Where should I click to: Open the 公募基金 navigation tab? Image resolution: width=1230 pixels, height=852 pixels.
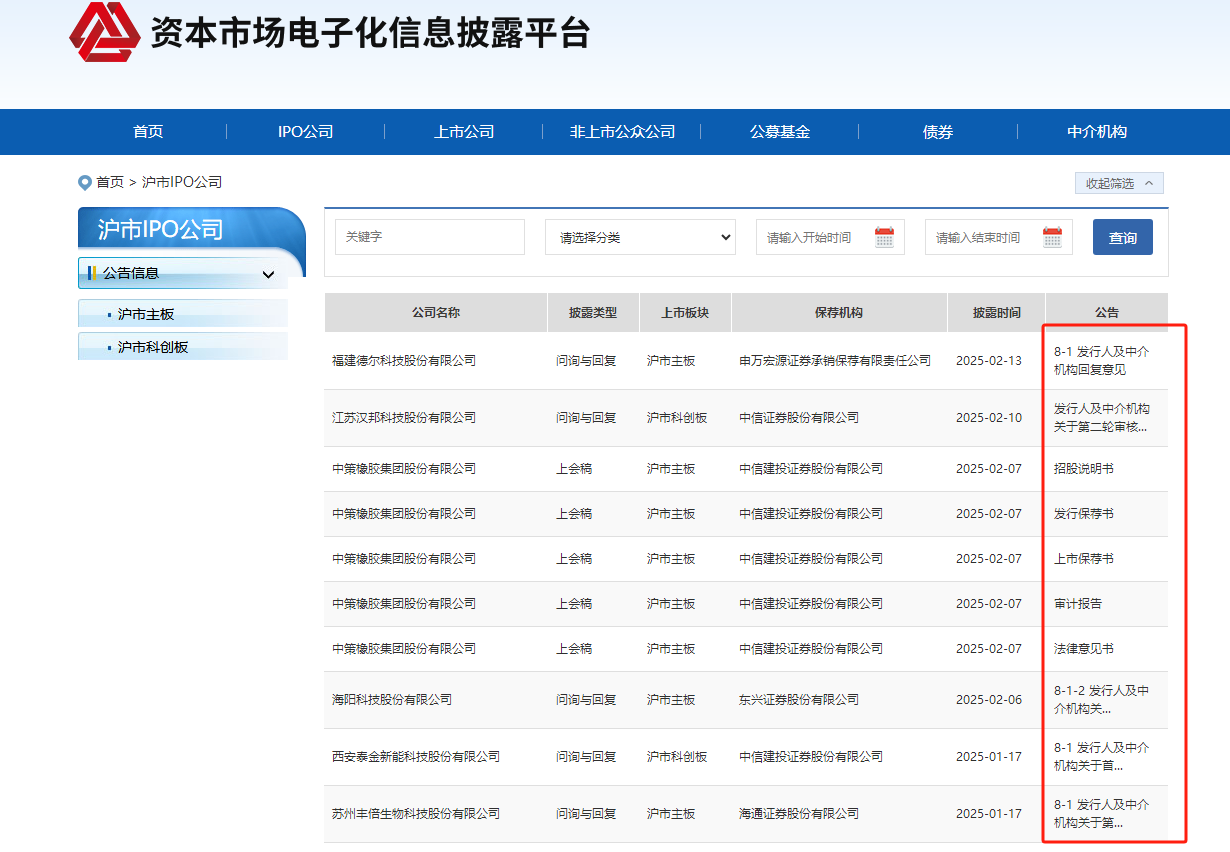[x=780, y=132]
